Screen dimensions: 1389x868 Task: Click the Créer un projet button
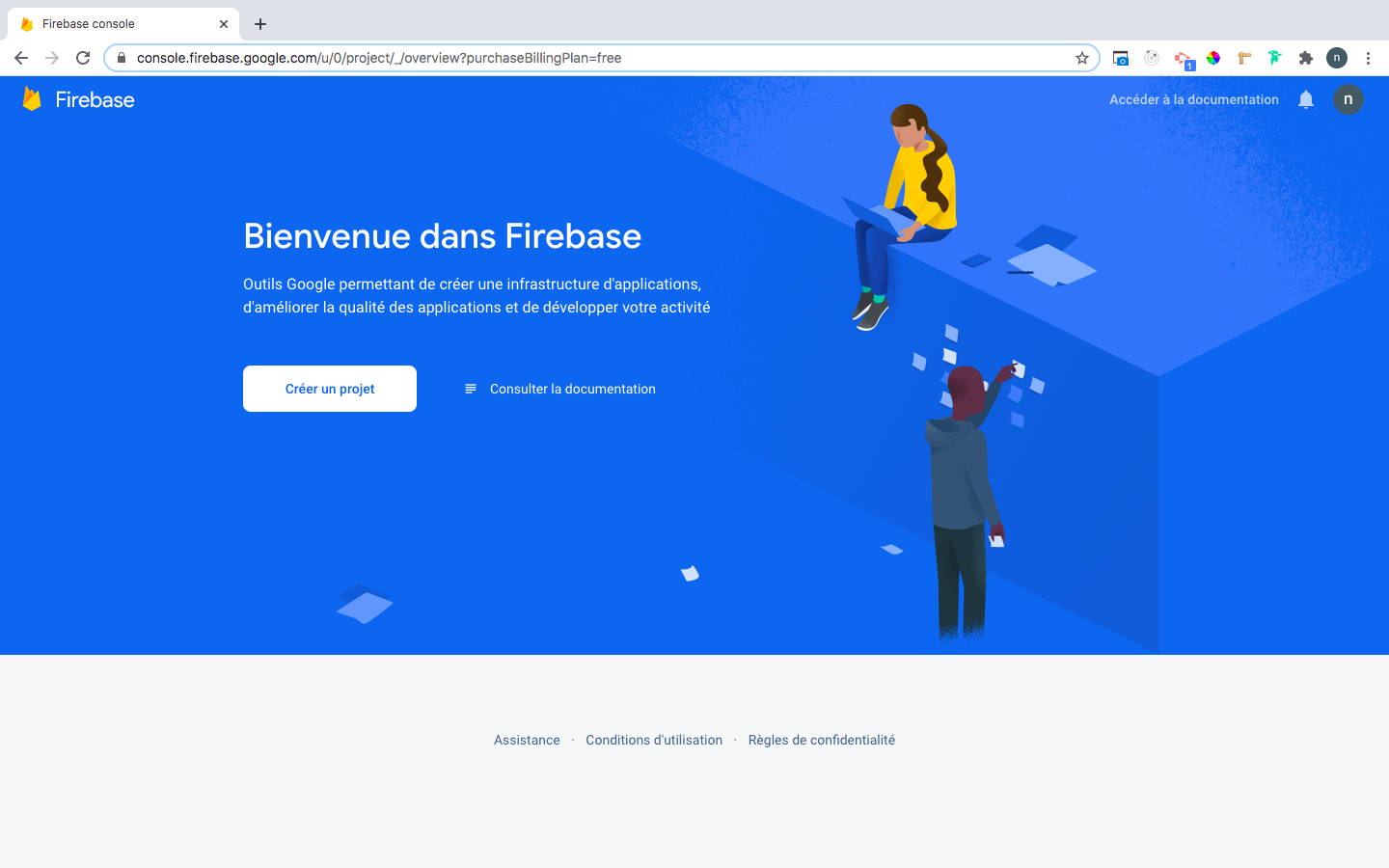click(x=330, y=389)
